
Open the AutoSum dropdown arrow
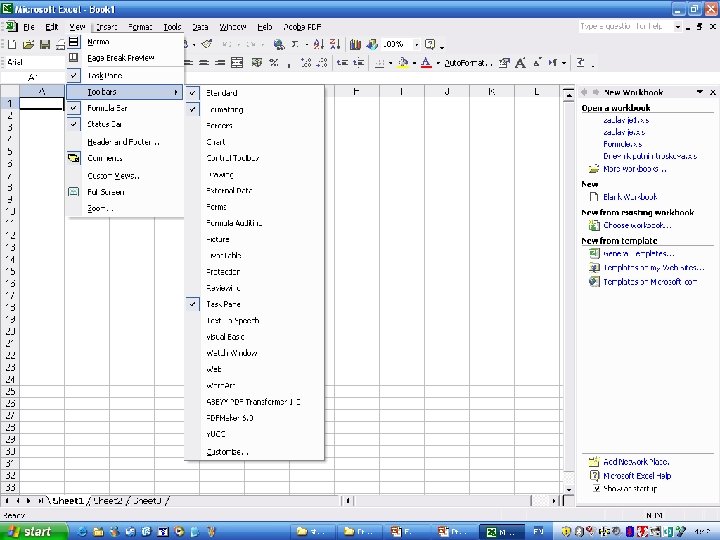306,45
